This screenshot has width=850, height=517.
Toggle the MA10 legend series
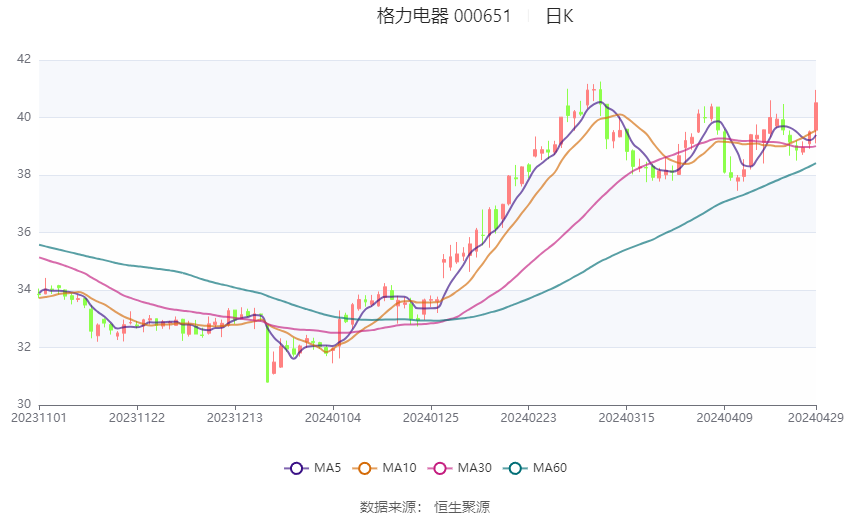pyautogui.click(x=384, y=468)
